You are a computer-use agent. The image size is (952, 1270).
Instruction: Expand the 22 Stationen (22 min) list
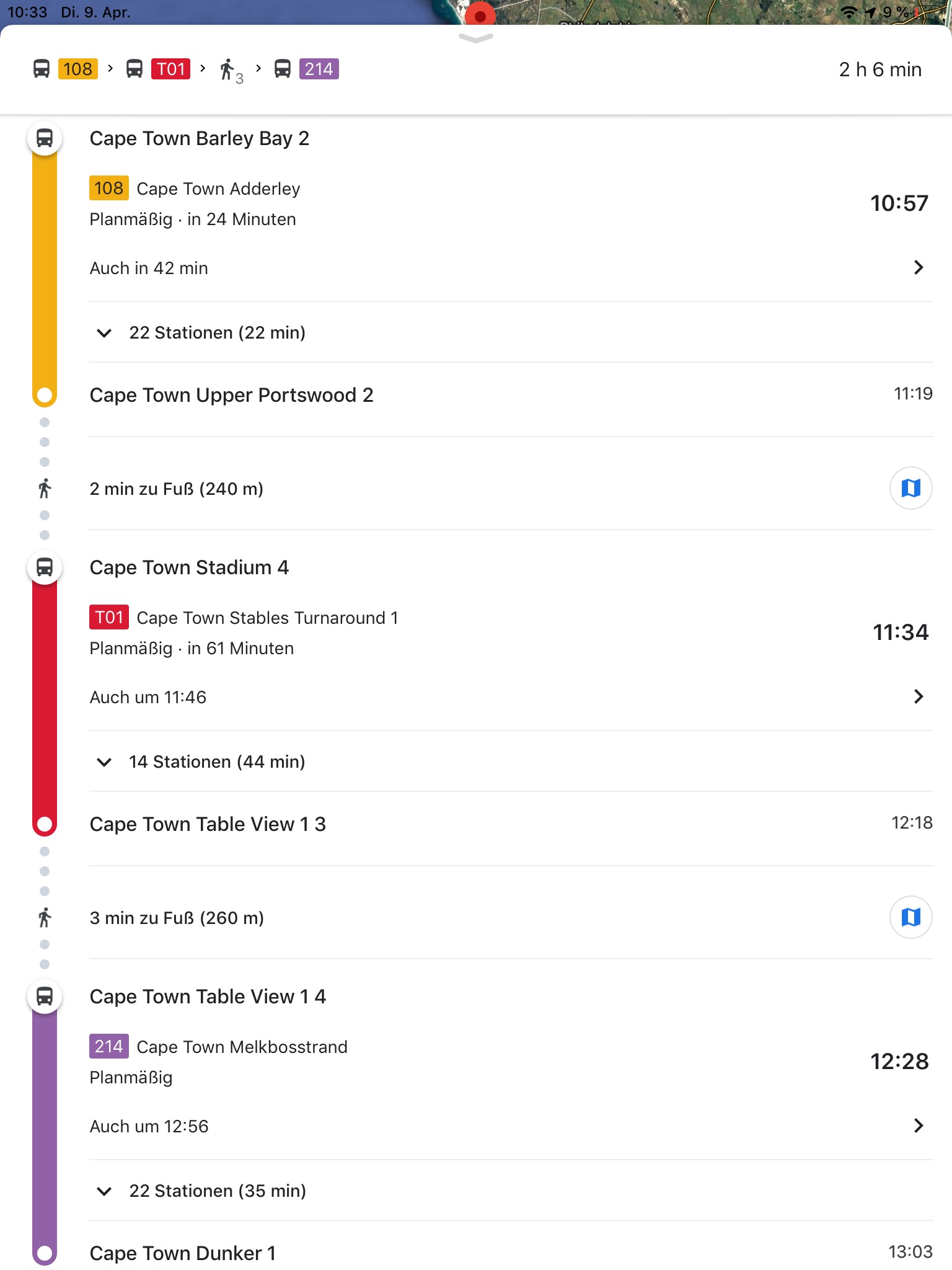click(105, 333)
